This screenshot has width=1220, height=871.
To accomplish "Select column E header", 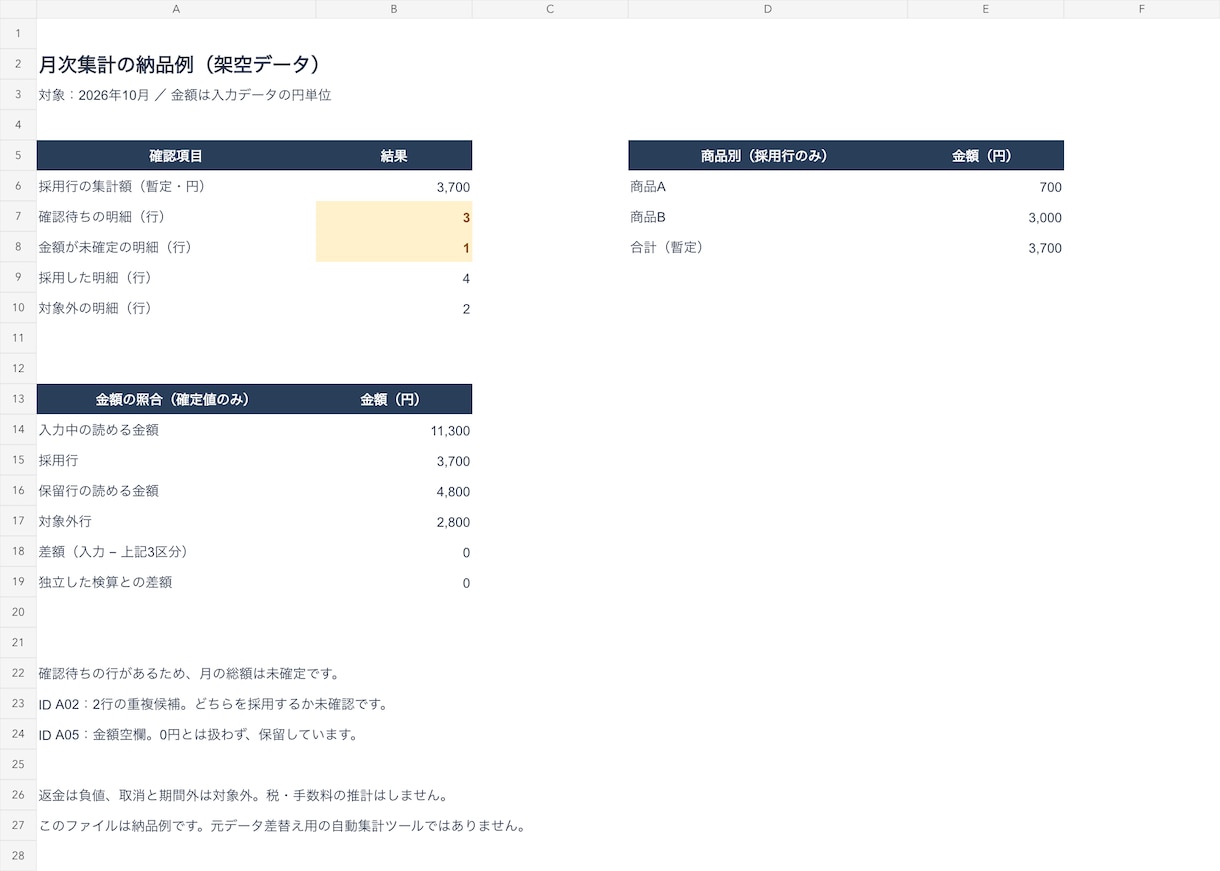I will click(x=986, y=9).
